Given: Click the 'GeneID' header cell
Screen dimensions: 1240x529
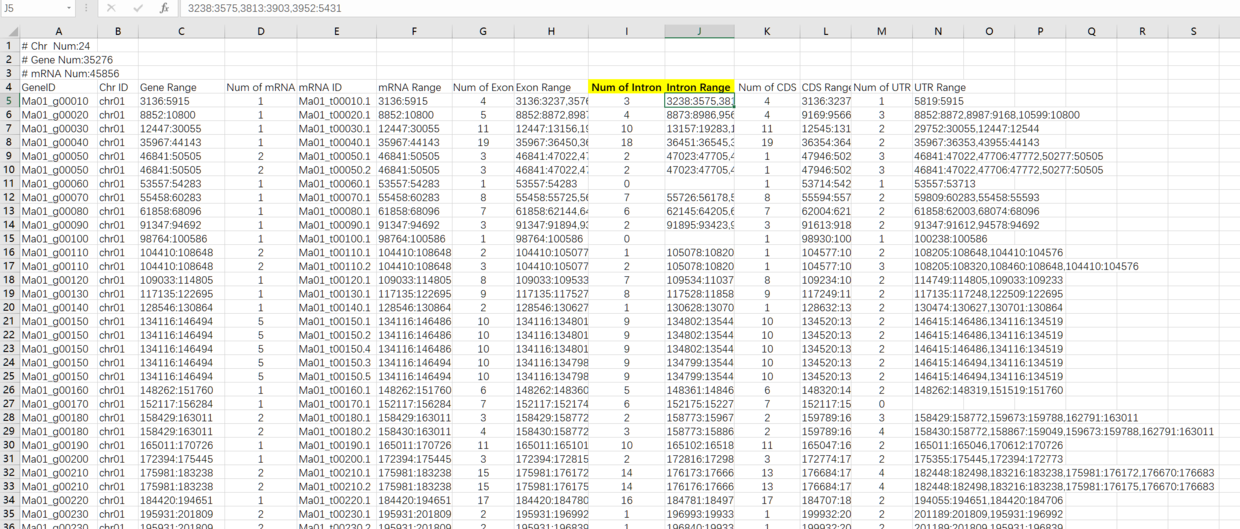Looking at the screenshot, I should pos(58,87).
